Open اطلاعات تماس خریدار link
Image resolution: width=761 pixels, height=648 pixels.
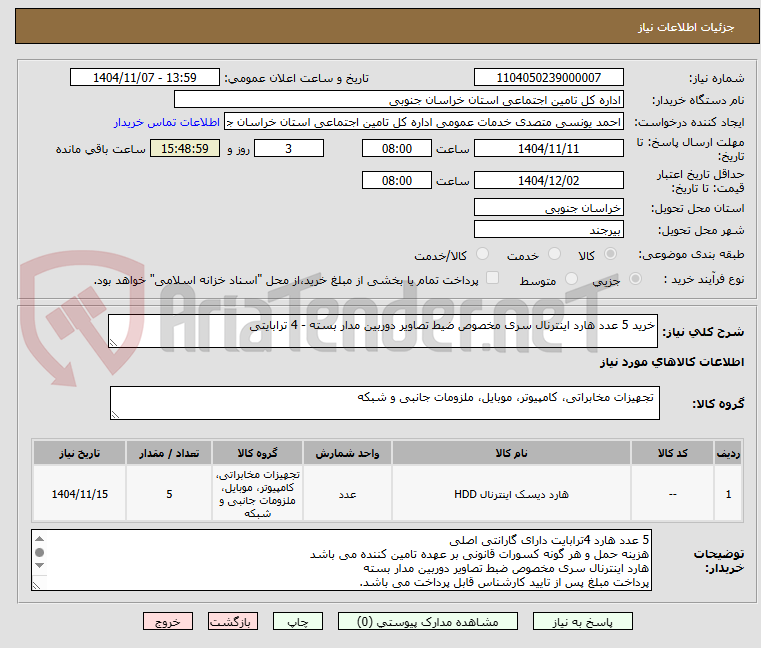coord(167,122)
